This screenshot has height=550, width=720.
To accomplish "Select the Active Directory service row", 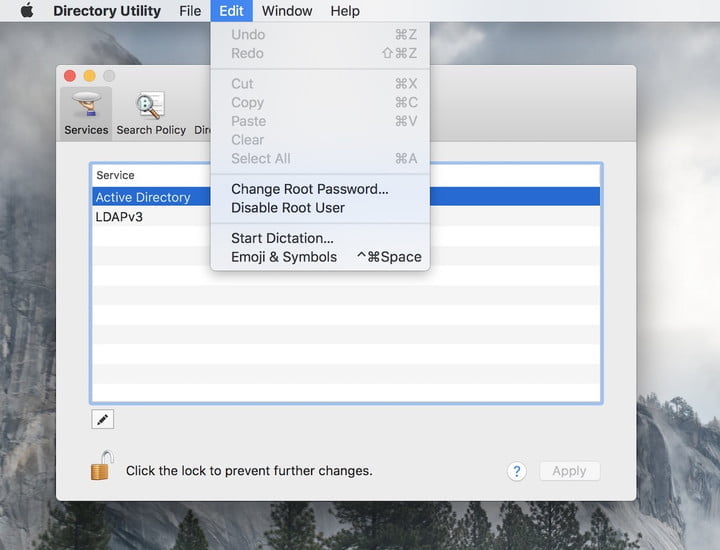I will click(346, 197).
